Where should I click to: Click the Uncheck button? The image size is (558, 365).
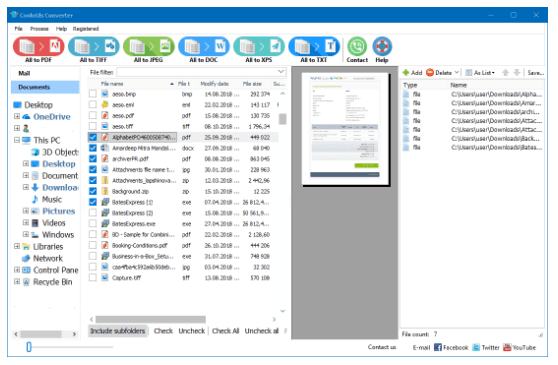click(192, 331)
